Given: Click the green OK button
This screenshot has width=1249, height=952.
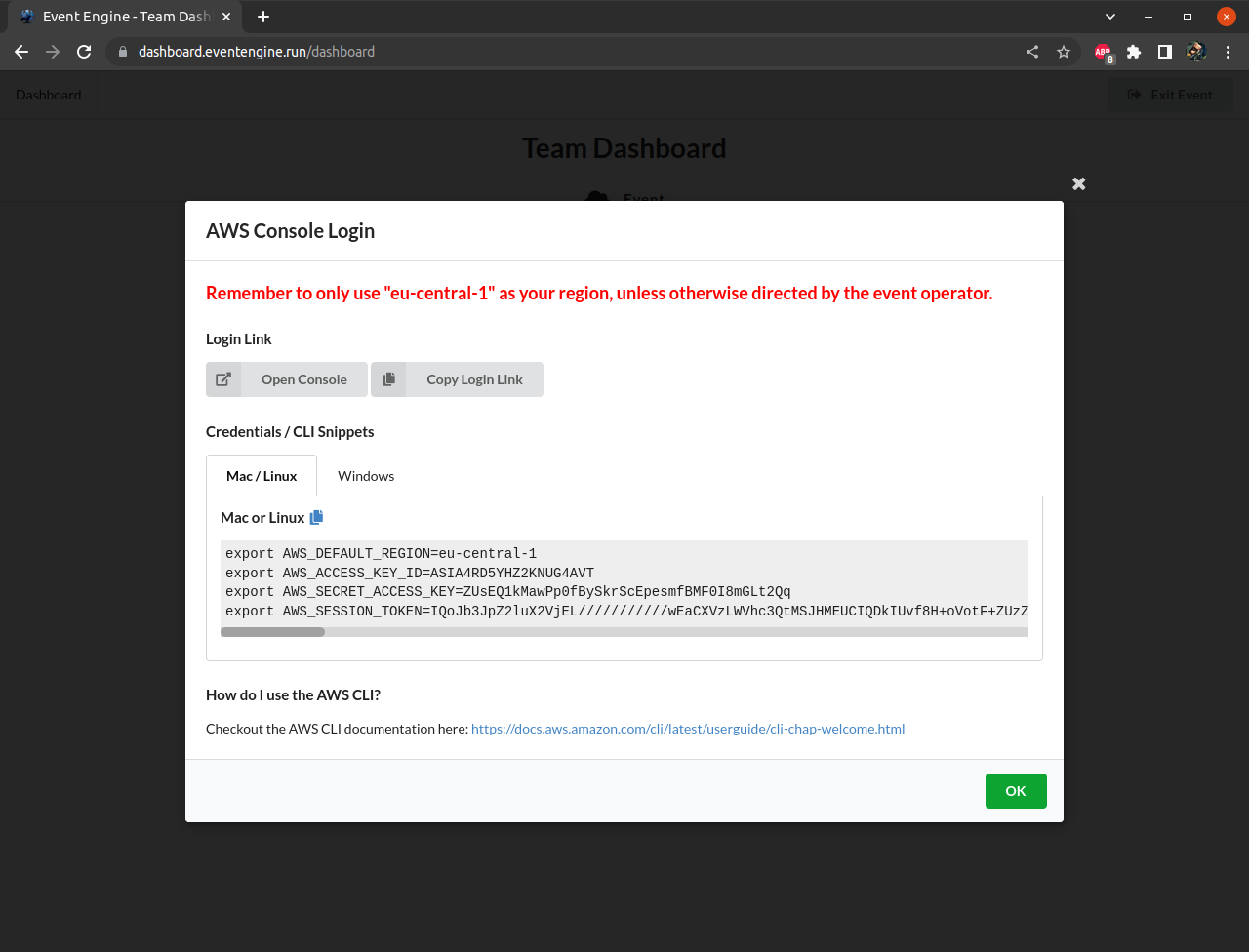Looking at the screenshot, I should [1016, 791].
